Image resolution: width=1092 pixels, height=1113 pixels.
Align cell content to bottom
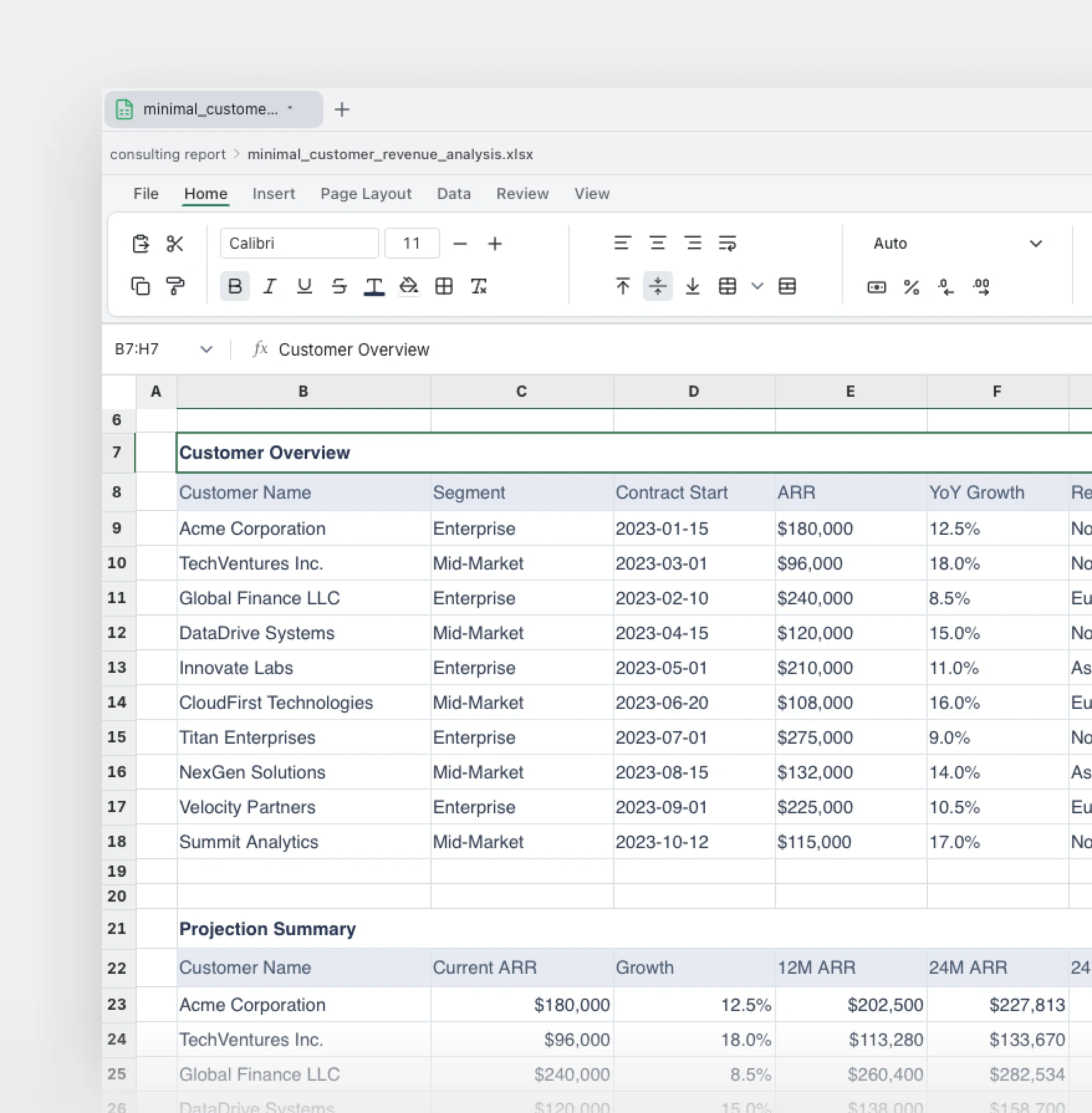pos(693,286)
